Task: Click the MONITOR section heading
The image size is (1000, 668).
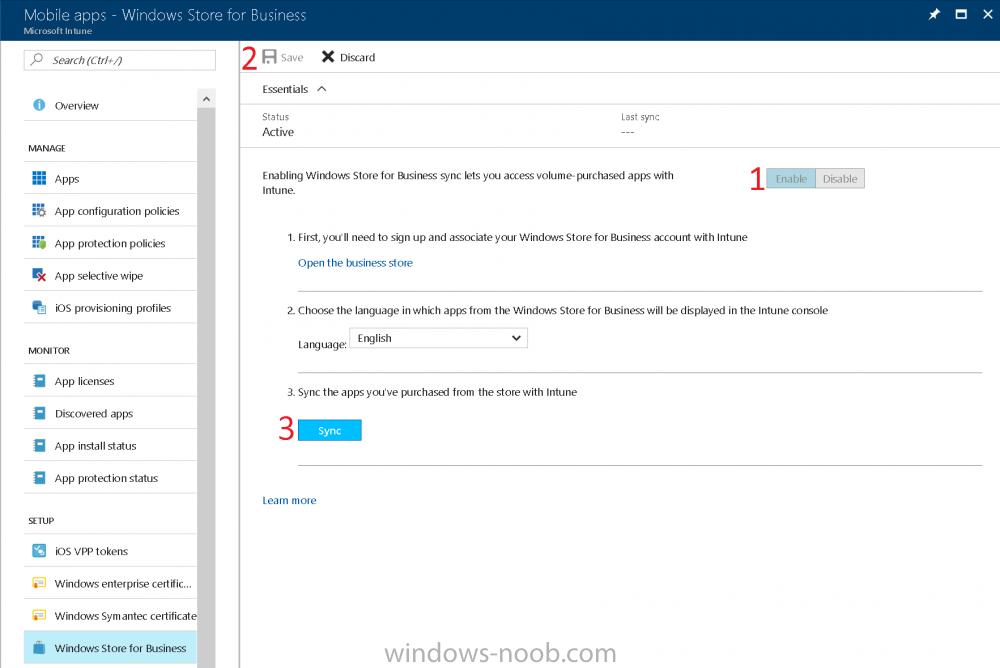Action: point(49,350)
